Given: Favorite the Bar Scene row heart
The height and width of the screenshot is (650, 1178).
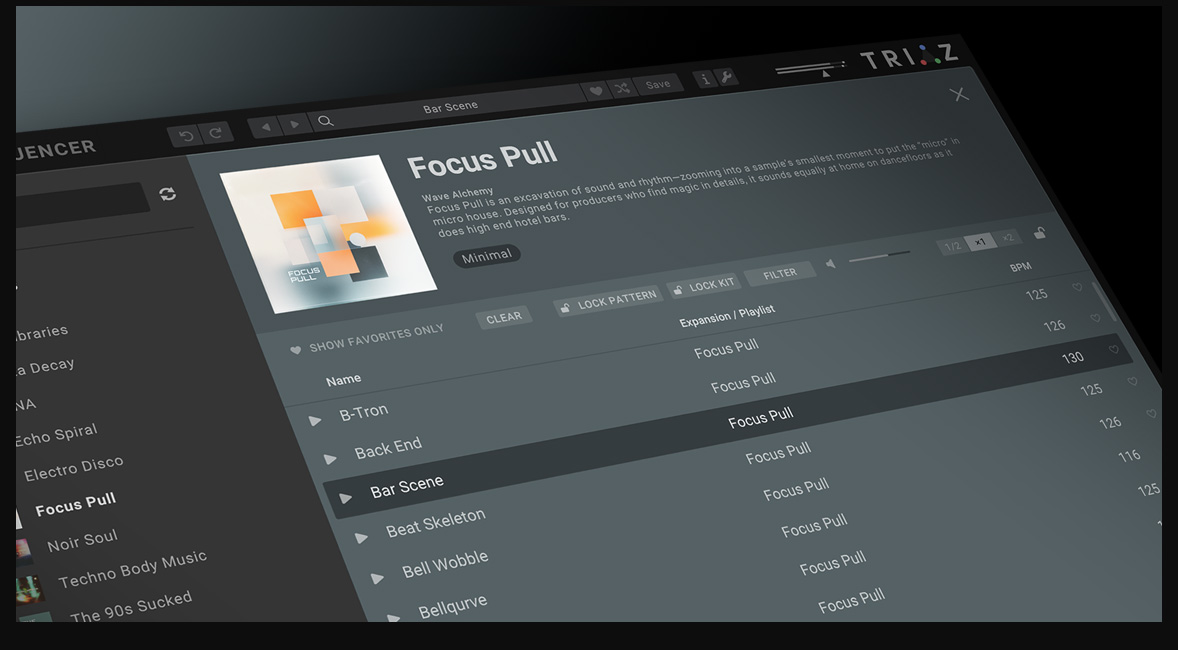Looking at the screenshot, I should [1114, 350].
